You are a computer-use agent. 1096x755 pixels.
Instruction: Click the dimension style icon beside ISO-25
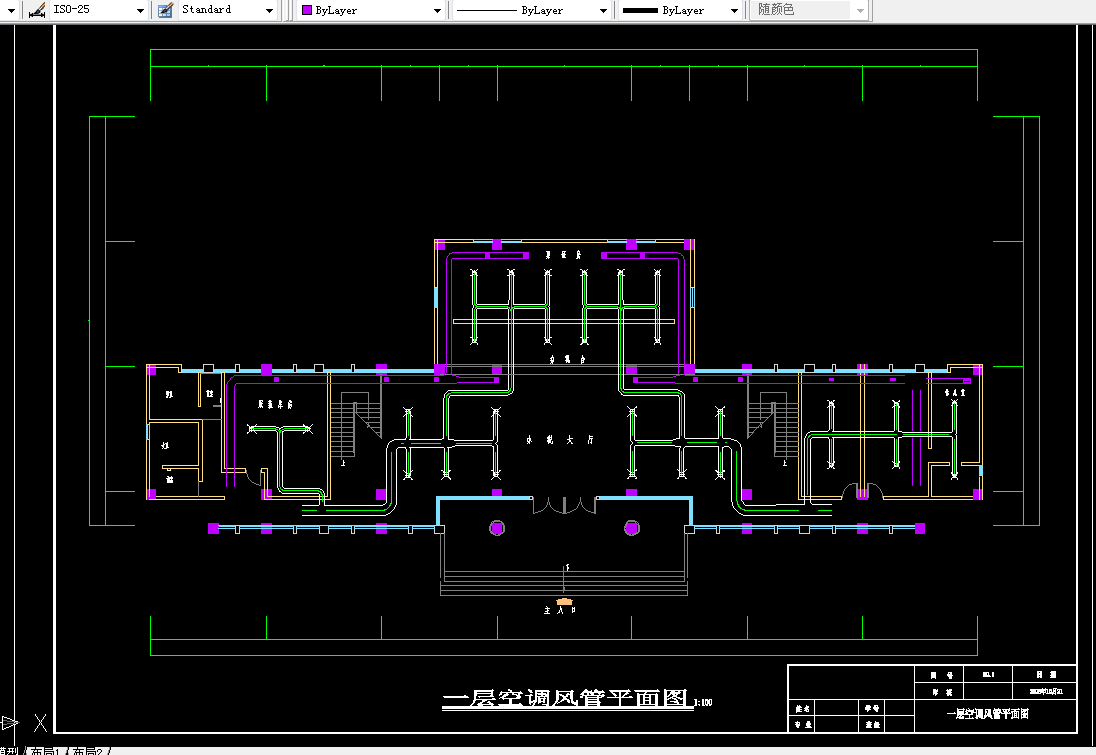click(x=36, y=10)
